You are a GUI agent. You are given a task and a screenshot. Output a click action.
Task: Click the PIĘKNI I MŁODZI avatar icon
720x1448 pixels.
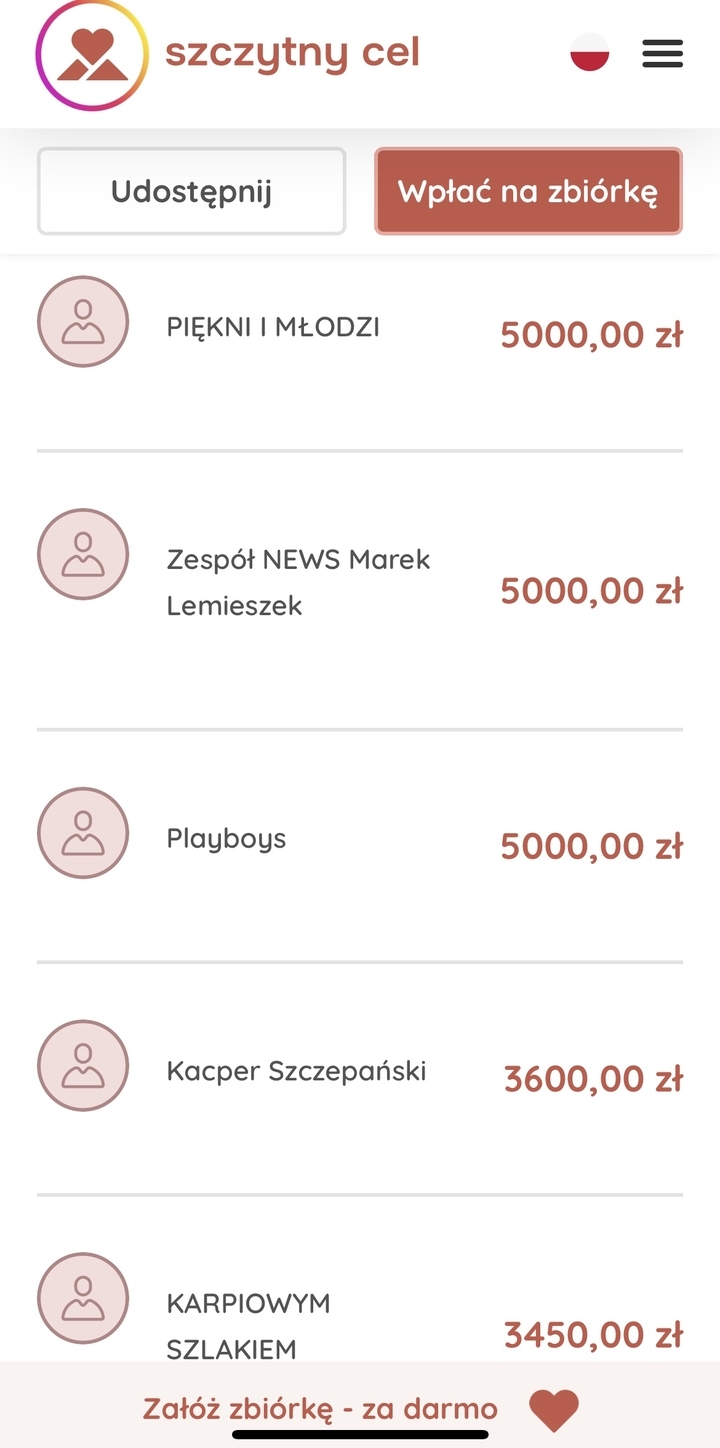pos(83,322)
